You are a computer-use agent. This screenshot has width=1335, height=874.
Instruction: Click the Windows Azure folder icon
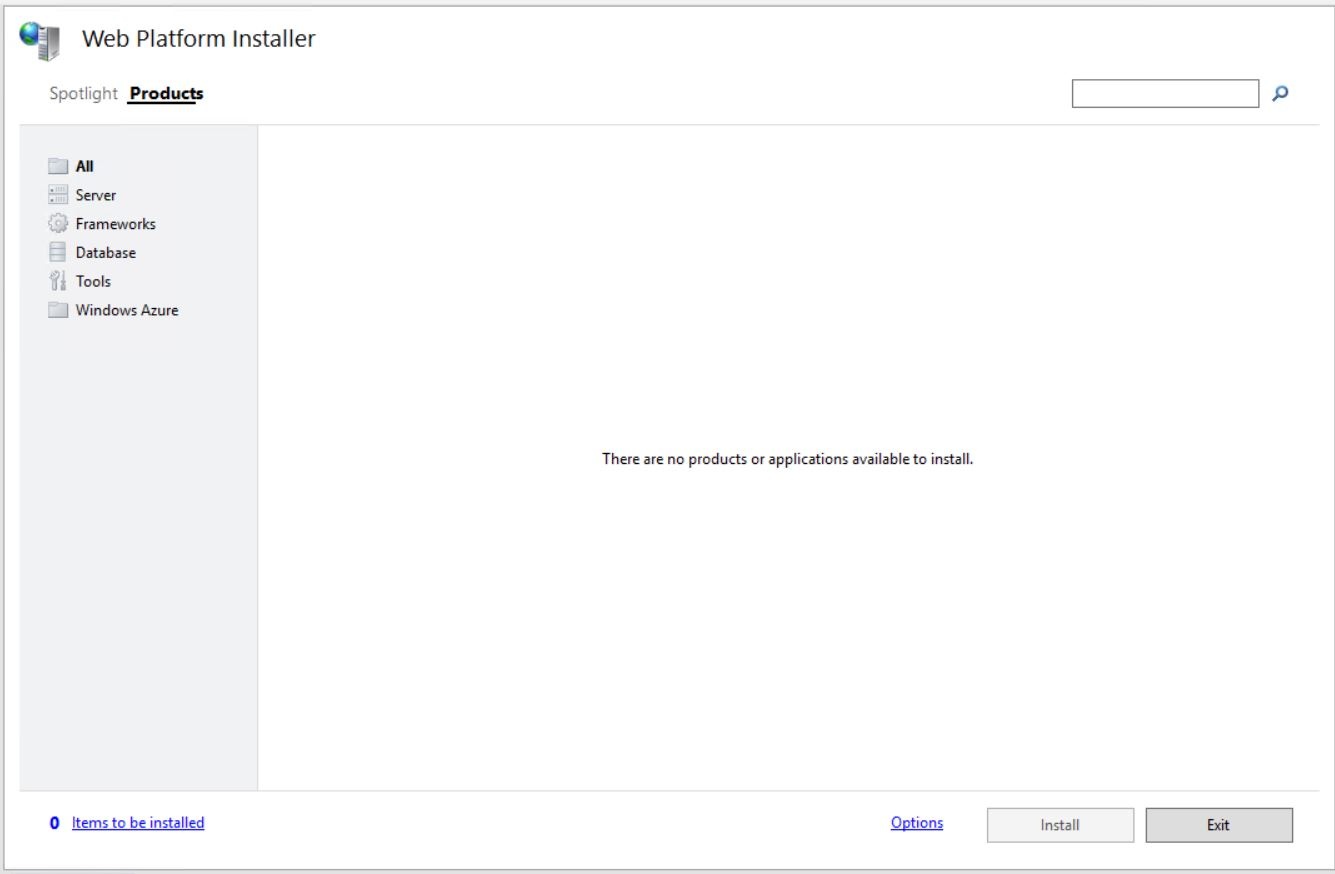click(x=58, y=310)
